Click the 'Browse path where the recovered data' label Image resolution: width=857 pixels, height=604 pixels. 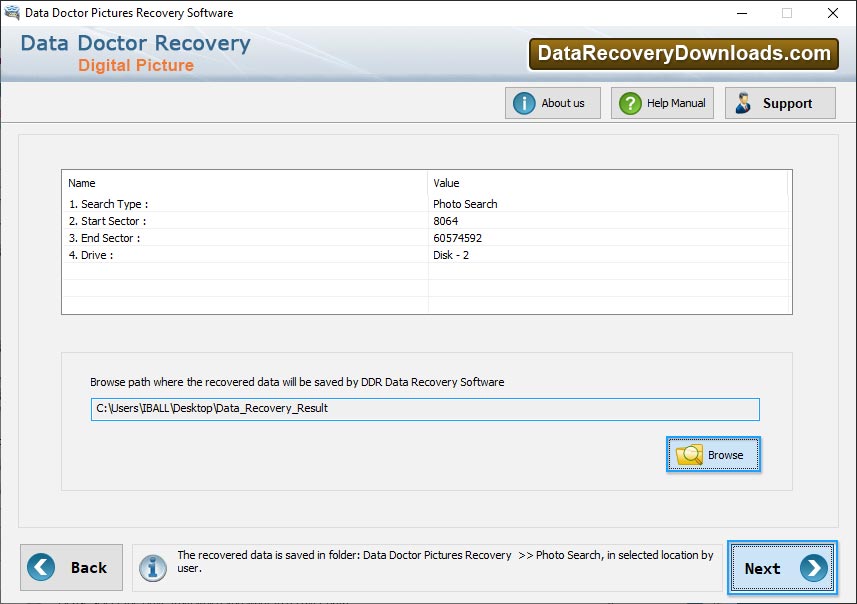pos(297,382)
